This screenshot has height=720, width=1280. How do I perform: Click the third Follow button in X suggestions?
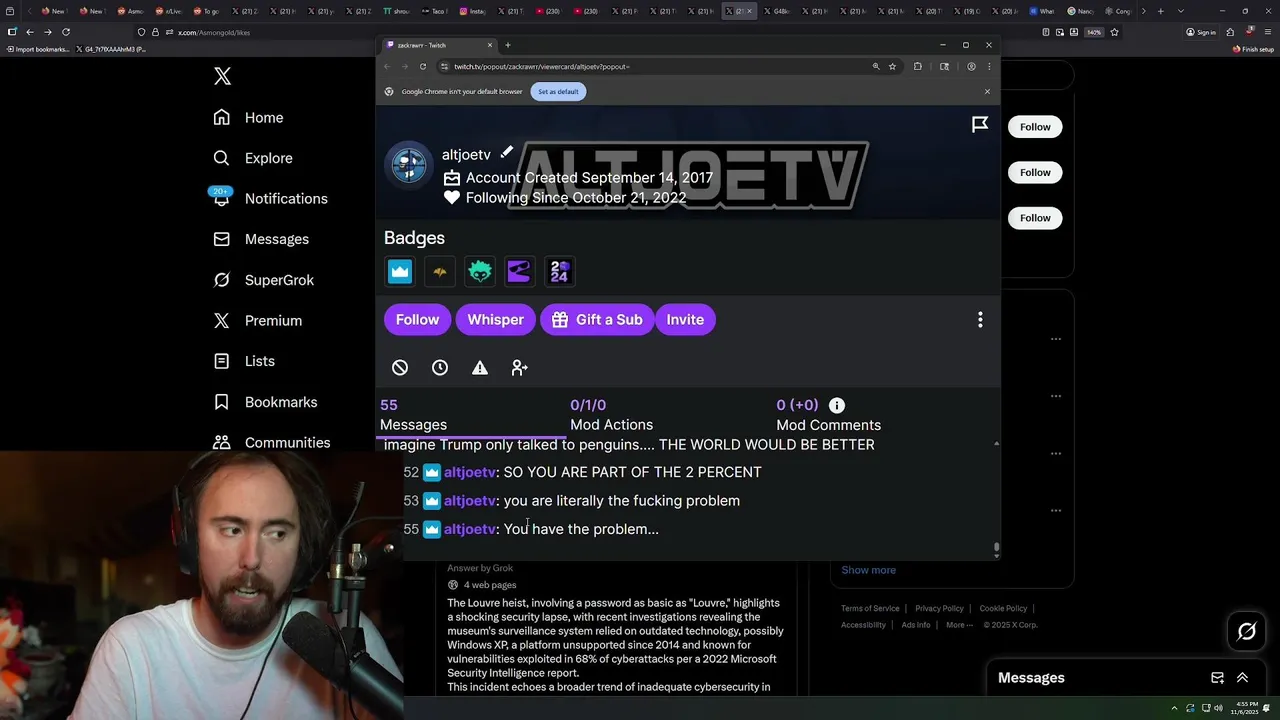click(x=1035, y=218)
